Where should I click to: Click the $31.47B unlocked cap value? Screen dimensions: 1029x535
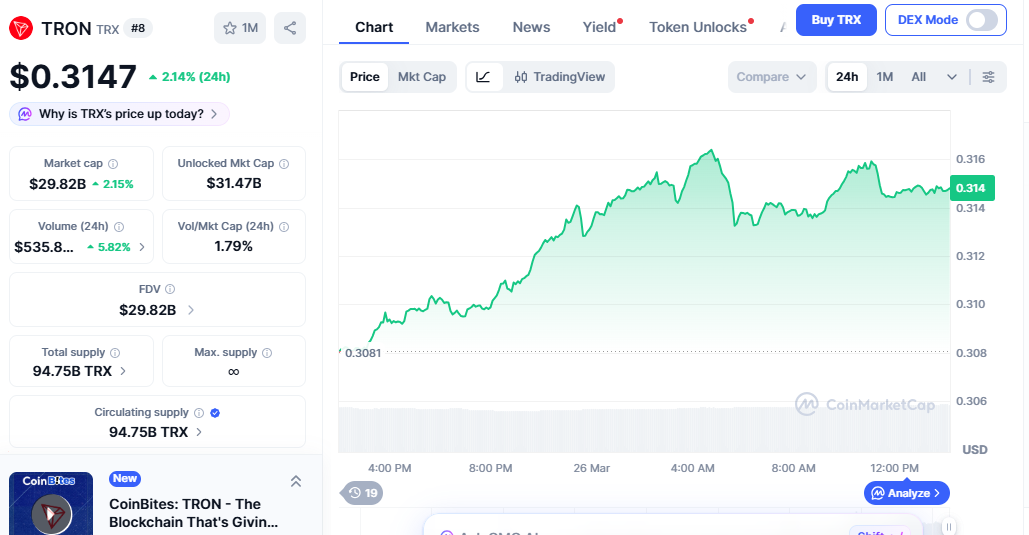point(234,183)
